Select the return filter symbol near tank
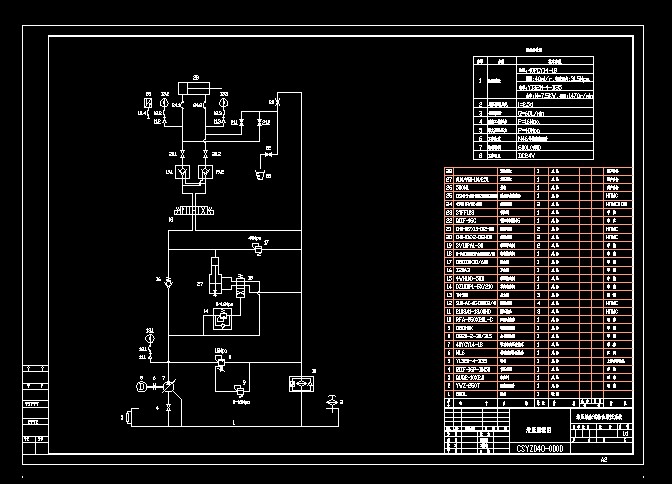Screen dimensions: 672x484 coord(301,384)
